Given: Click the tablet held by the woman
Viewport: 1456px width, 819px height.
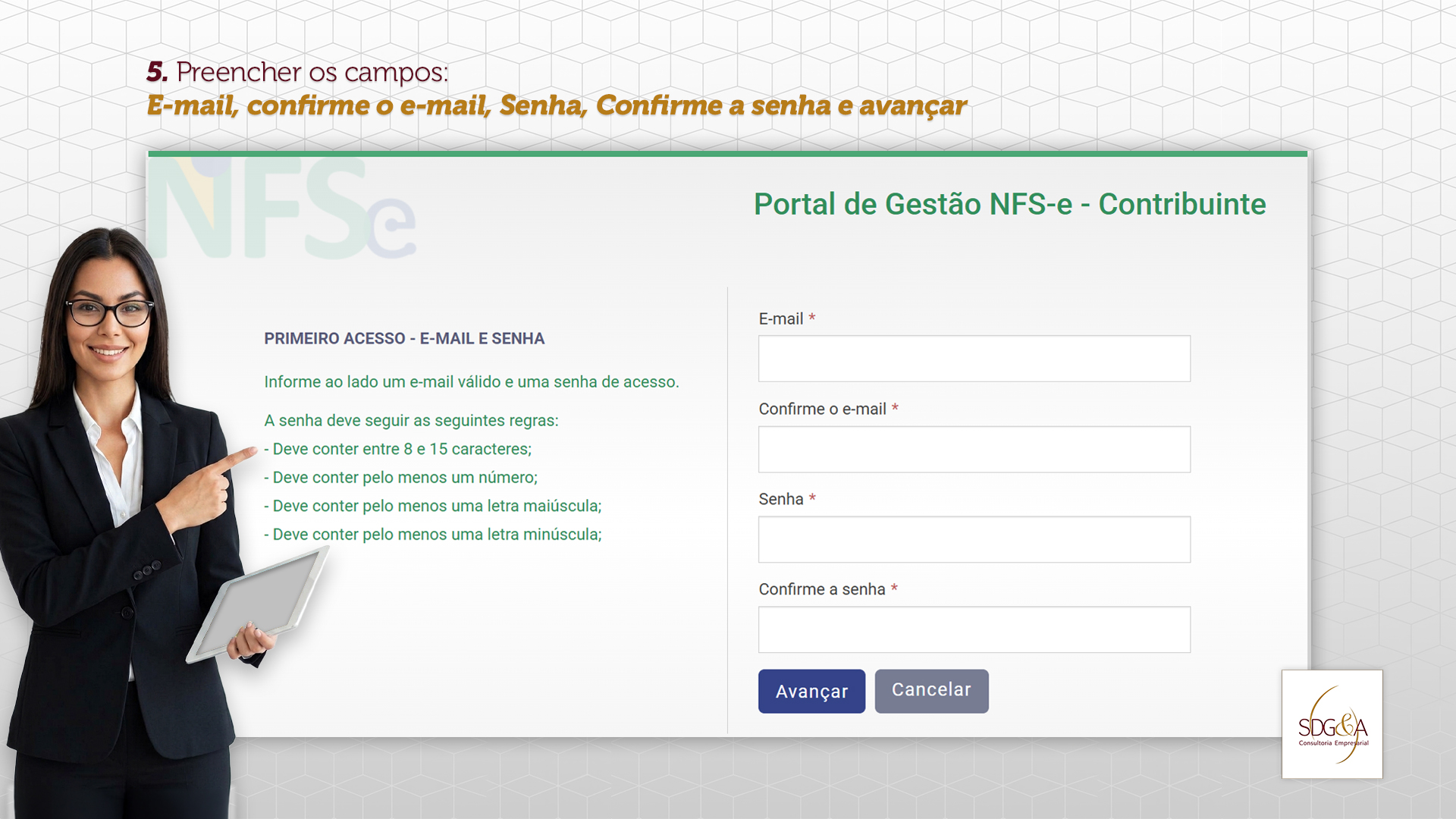Looking at the screenshot, I should point(258,603).
